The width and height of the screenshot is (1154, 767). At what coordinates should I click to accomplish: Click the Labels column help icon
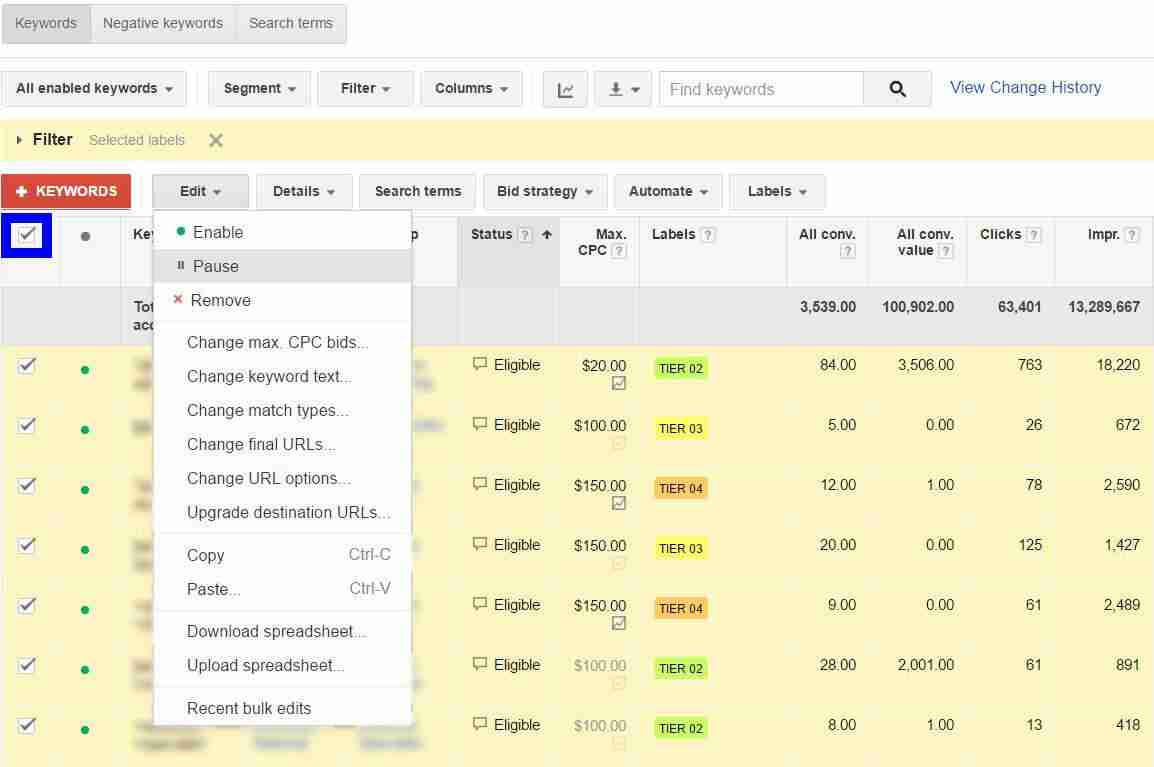coord(708,235)
